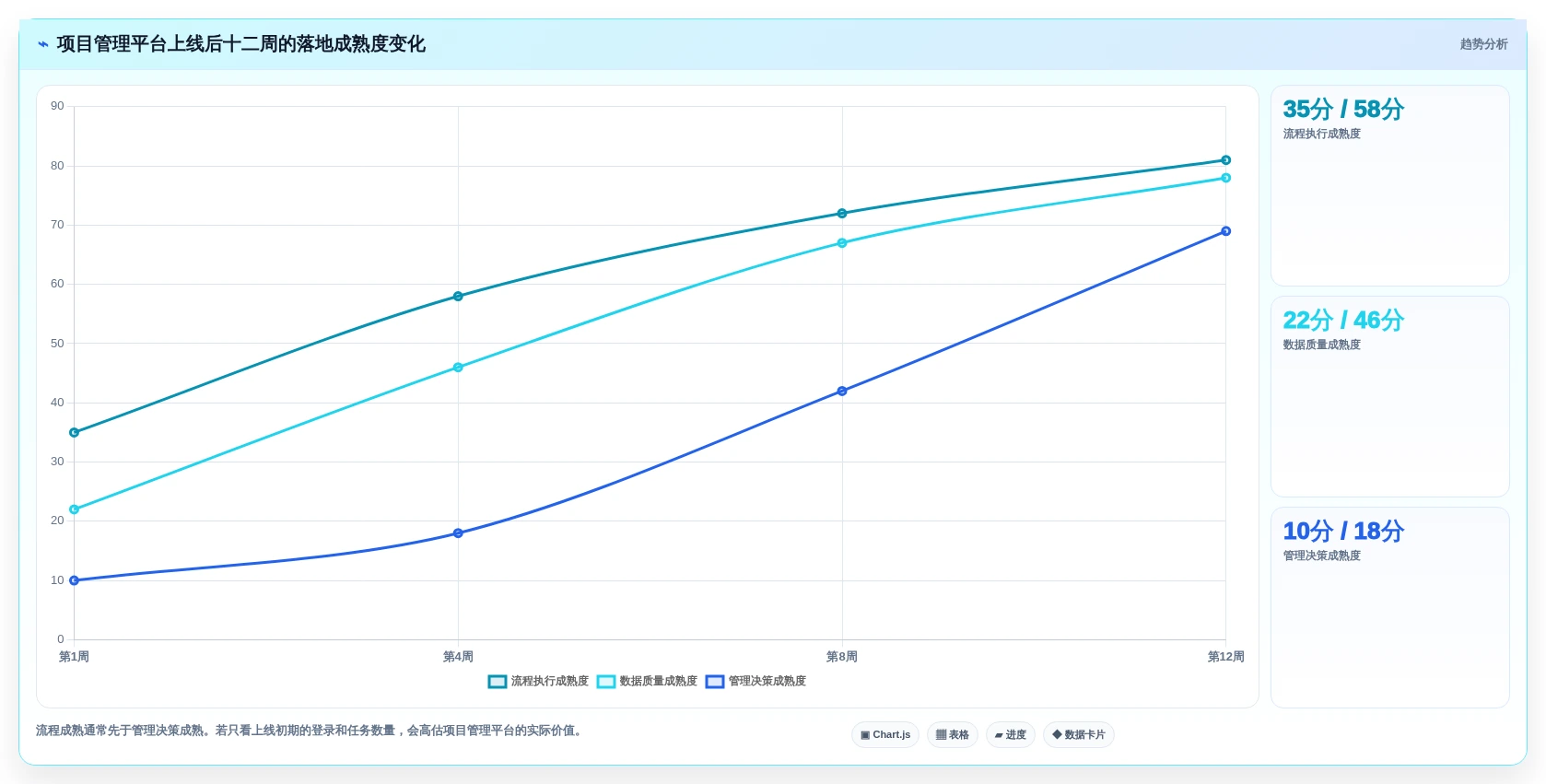Select the 管理决策成熟度 point at 第8周
1546x784 pixels.
[842, 392]
